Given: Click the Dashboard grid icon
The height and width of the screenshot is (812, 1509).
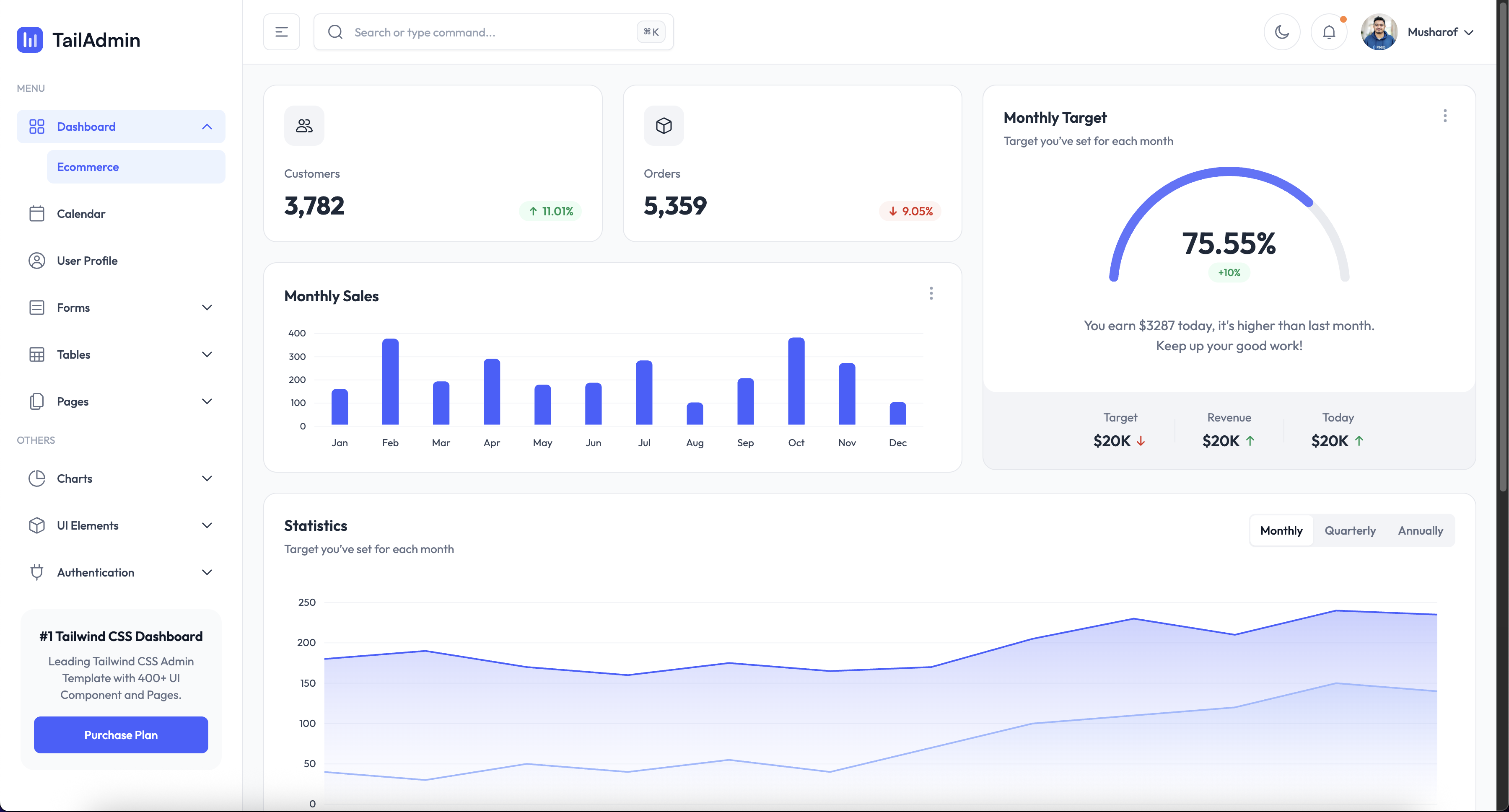Looking at the screenshot, I should pos(37,127).
